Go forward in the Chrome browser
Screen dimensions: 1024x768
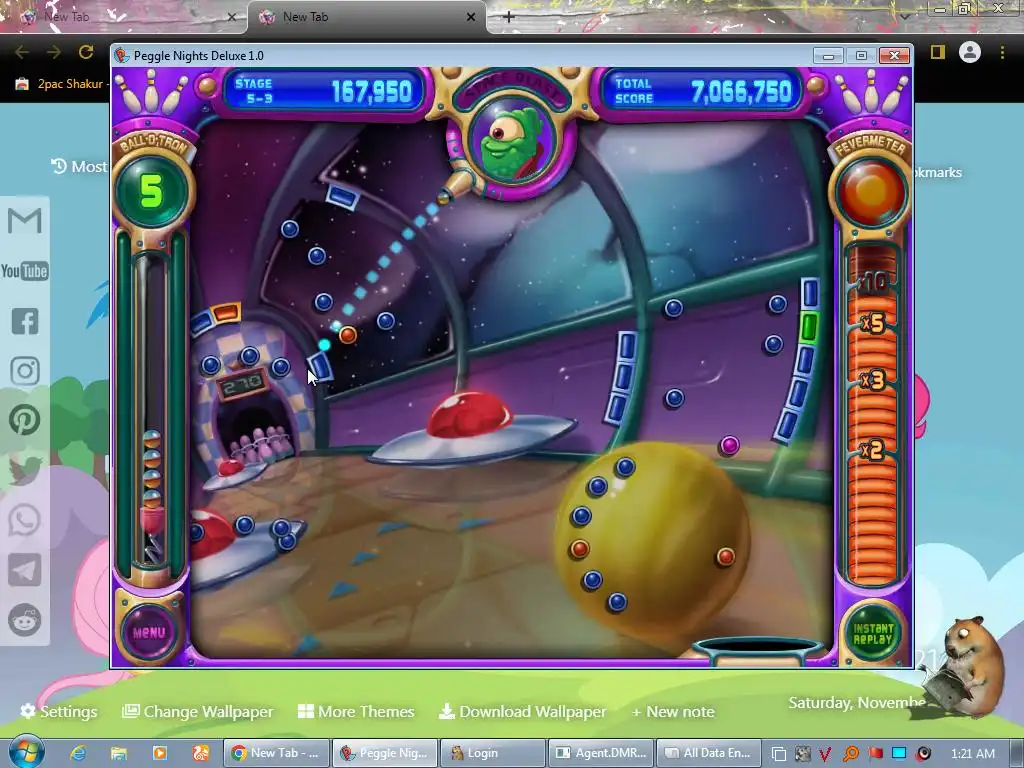click(54, 52)
